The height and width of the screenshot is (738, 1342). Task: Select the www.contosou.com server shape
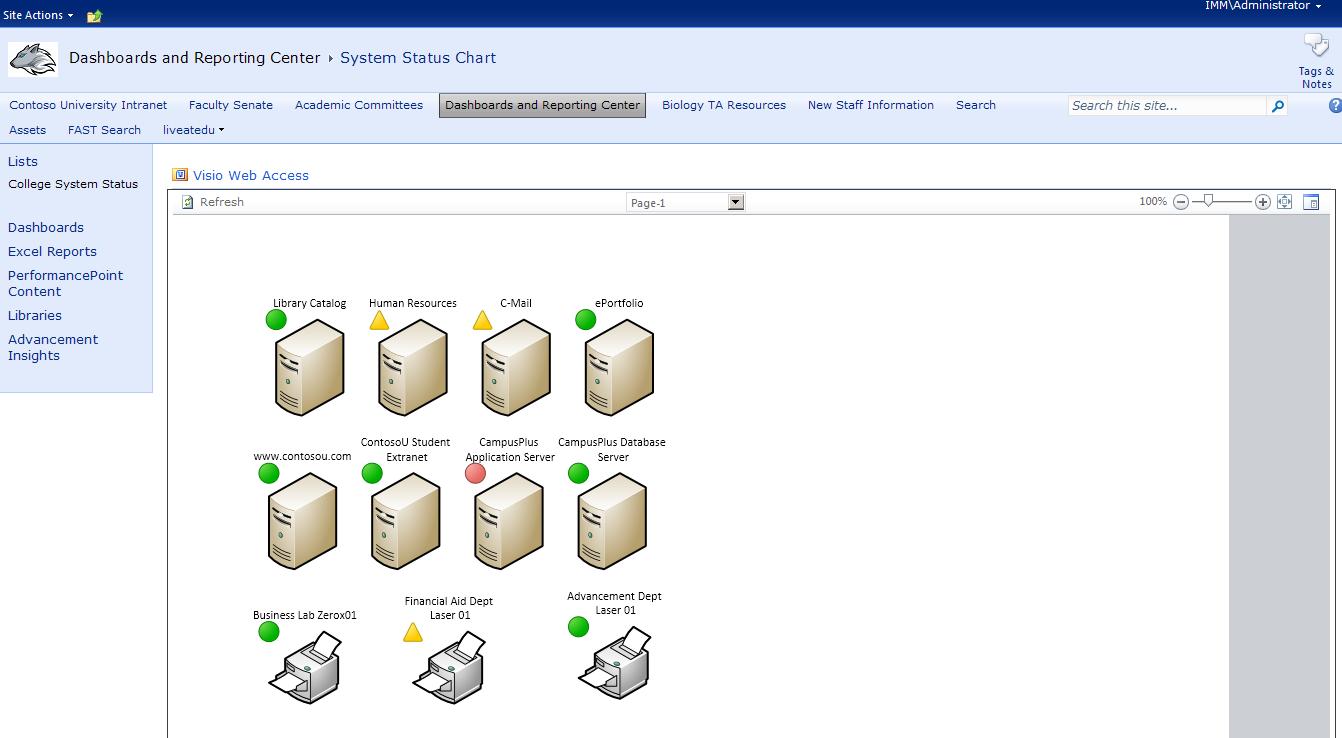coord(303,521)
